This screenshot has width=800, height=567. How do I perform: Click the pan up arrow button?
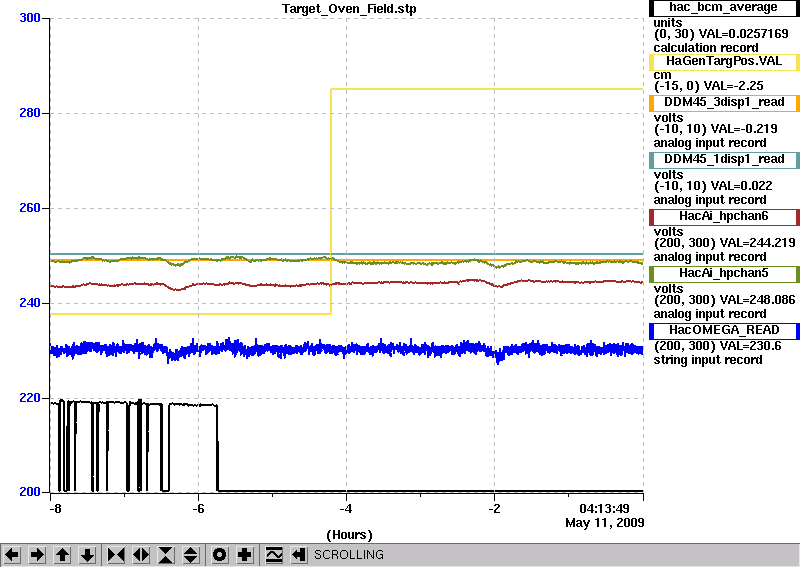[x=62, y=555]
